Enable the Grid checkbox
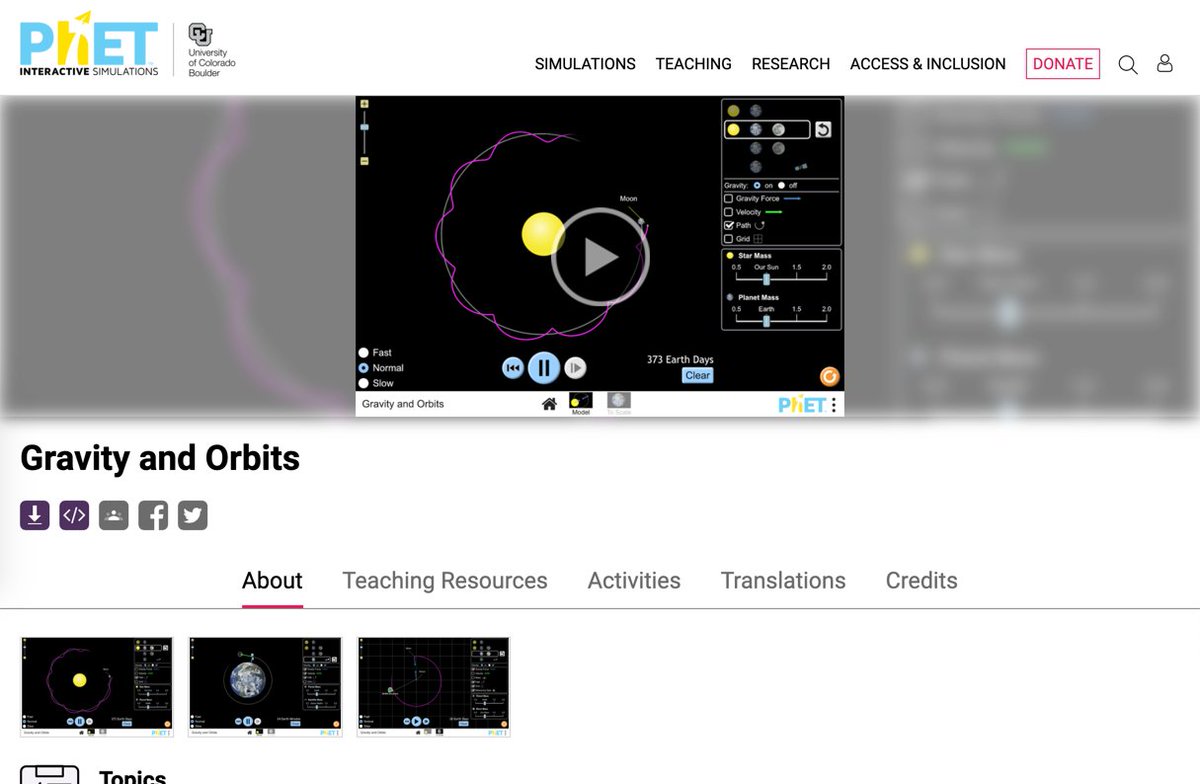The image size is (1200, 784). point(730,238)
